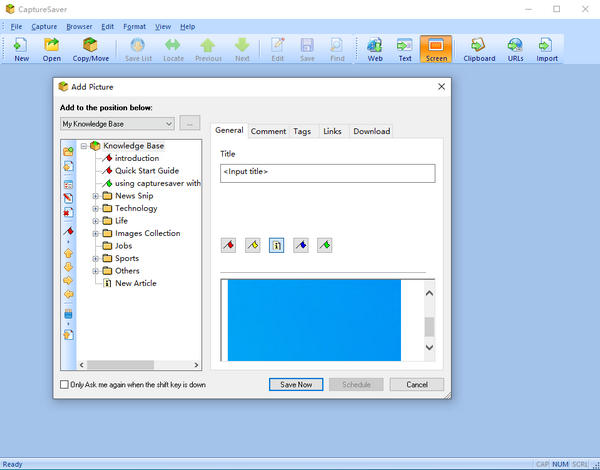Choose the blue flag icon button
Image resolution: width=600 pixels, height=470 pixels.
pos(301,245)
